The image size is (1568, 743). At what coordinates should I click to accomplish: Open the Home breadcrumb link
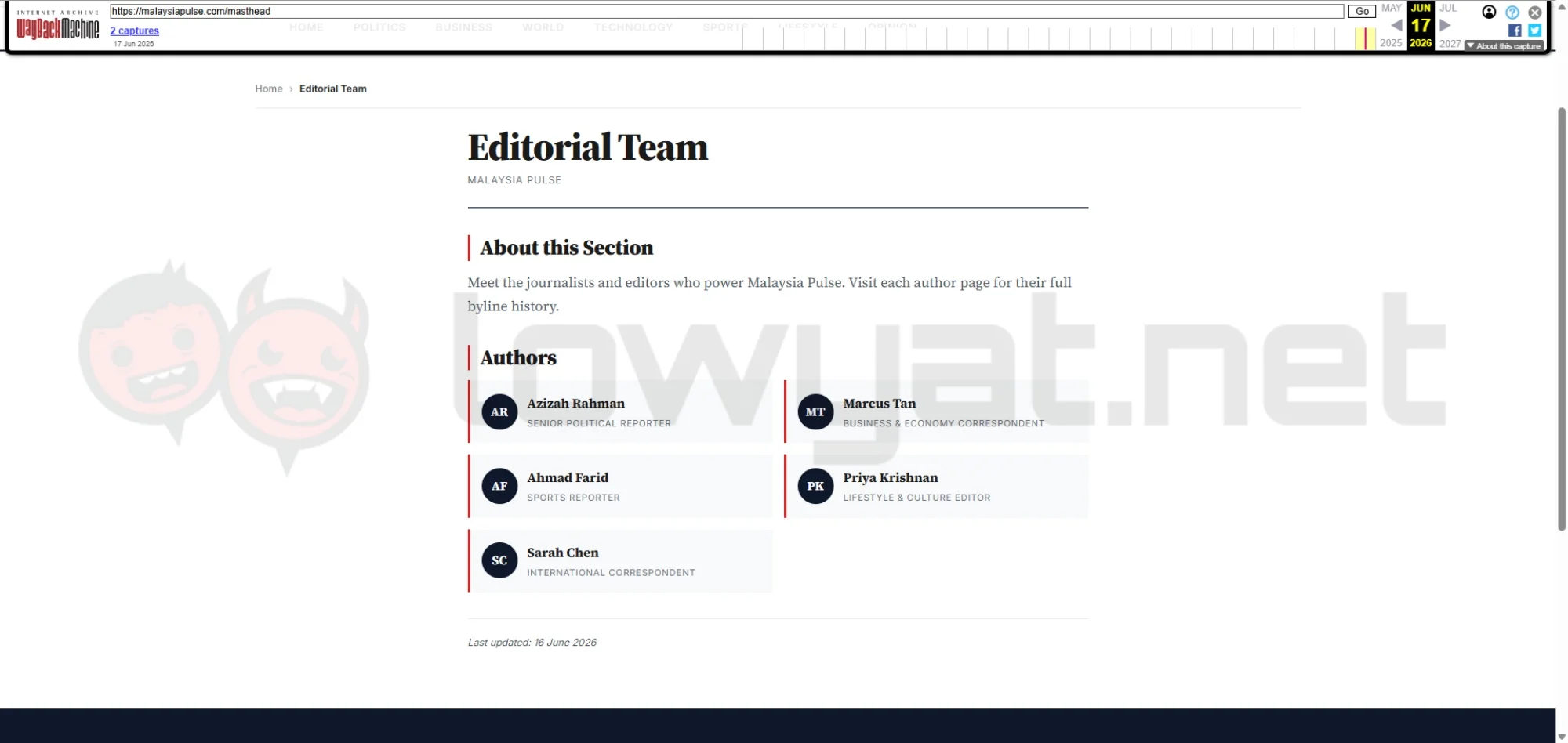coord(268,89)
